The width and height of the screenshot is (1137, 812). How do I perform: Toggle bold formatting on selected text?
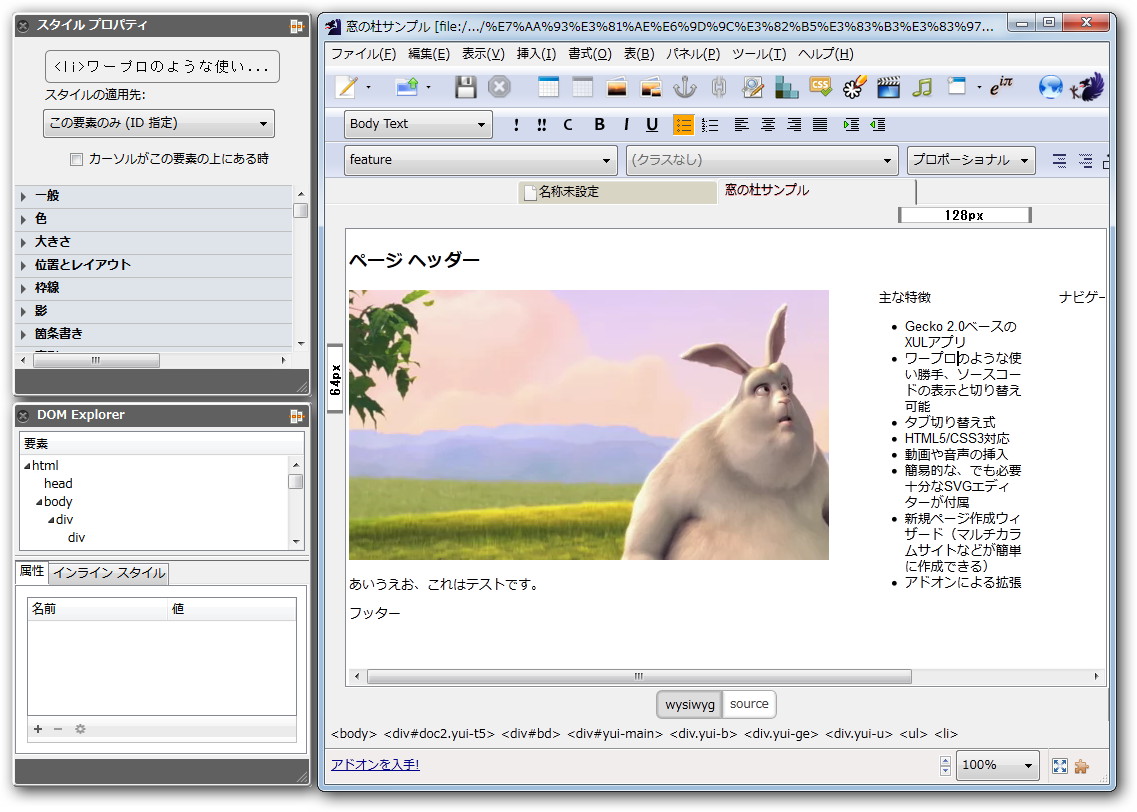coord(598,124)
